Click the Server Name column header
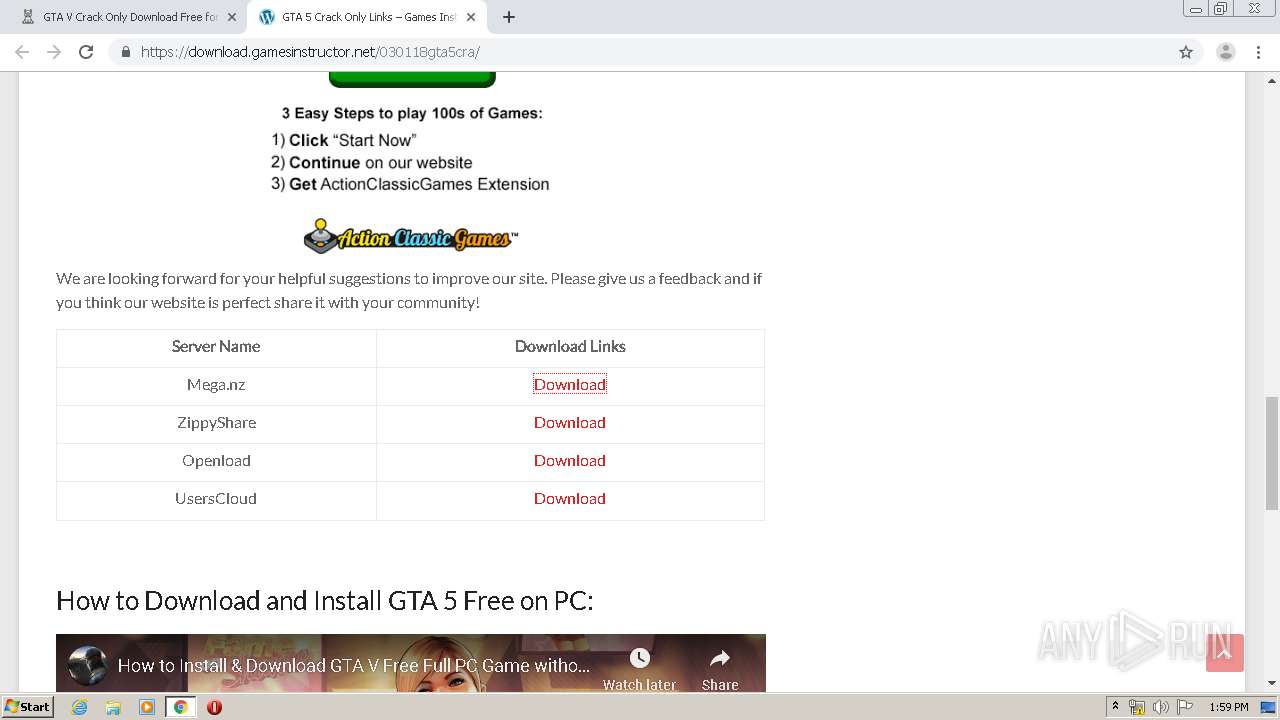Screen dimensions: 1280x720 point(216,347)
